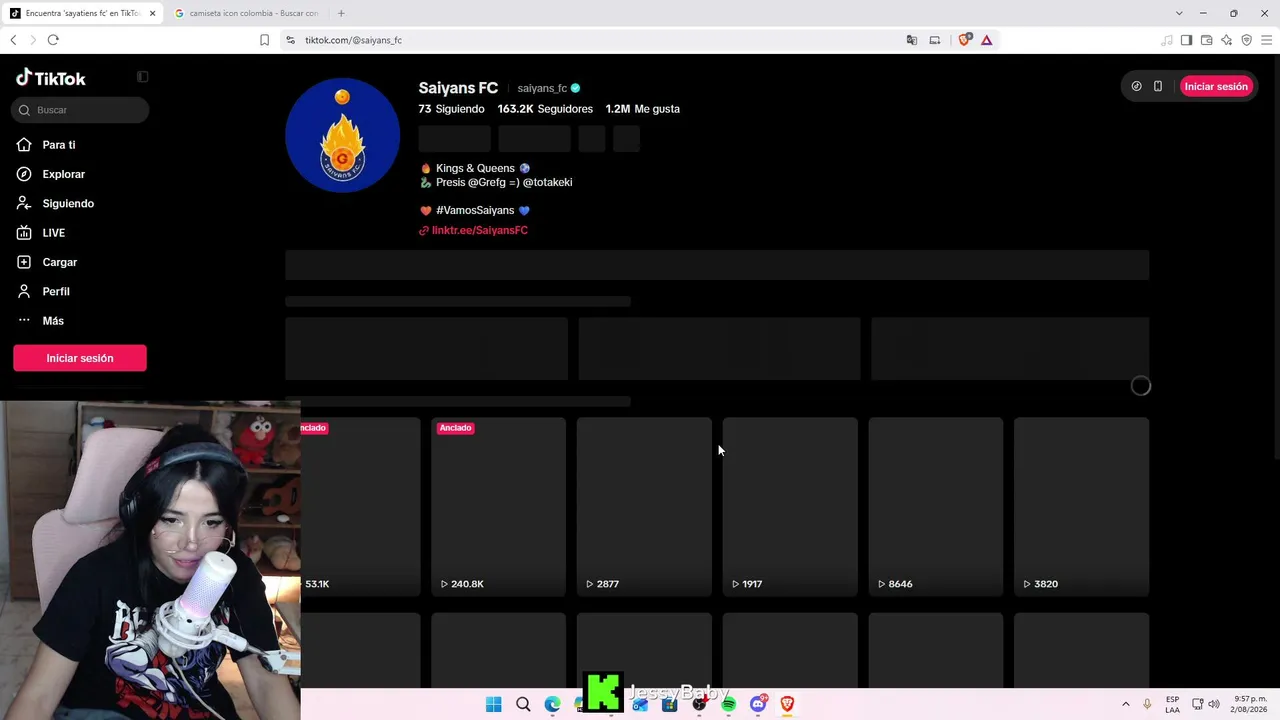1280x720 pixels.
Task: Open the Windows Start menu
Action: 494,705
